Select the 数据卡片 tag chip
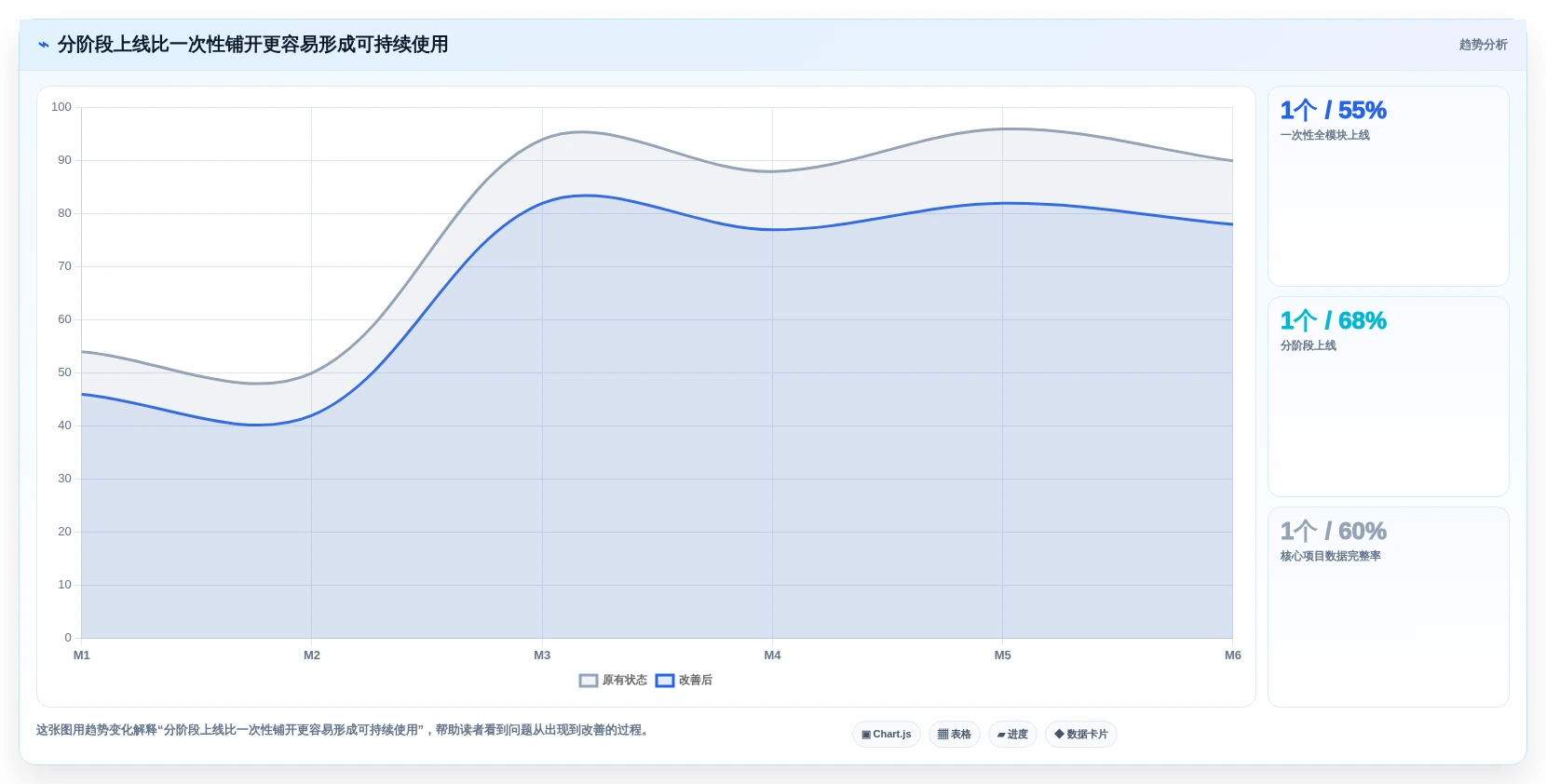The image size is (1546, 784). point(1081,735)
